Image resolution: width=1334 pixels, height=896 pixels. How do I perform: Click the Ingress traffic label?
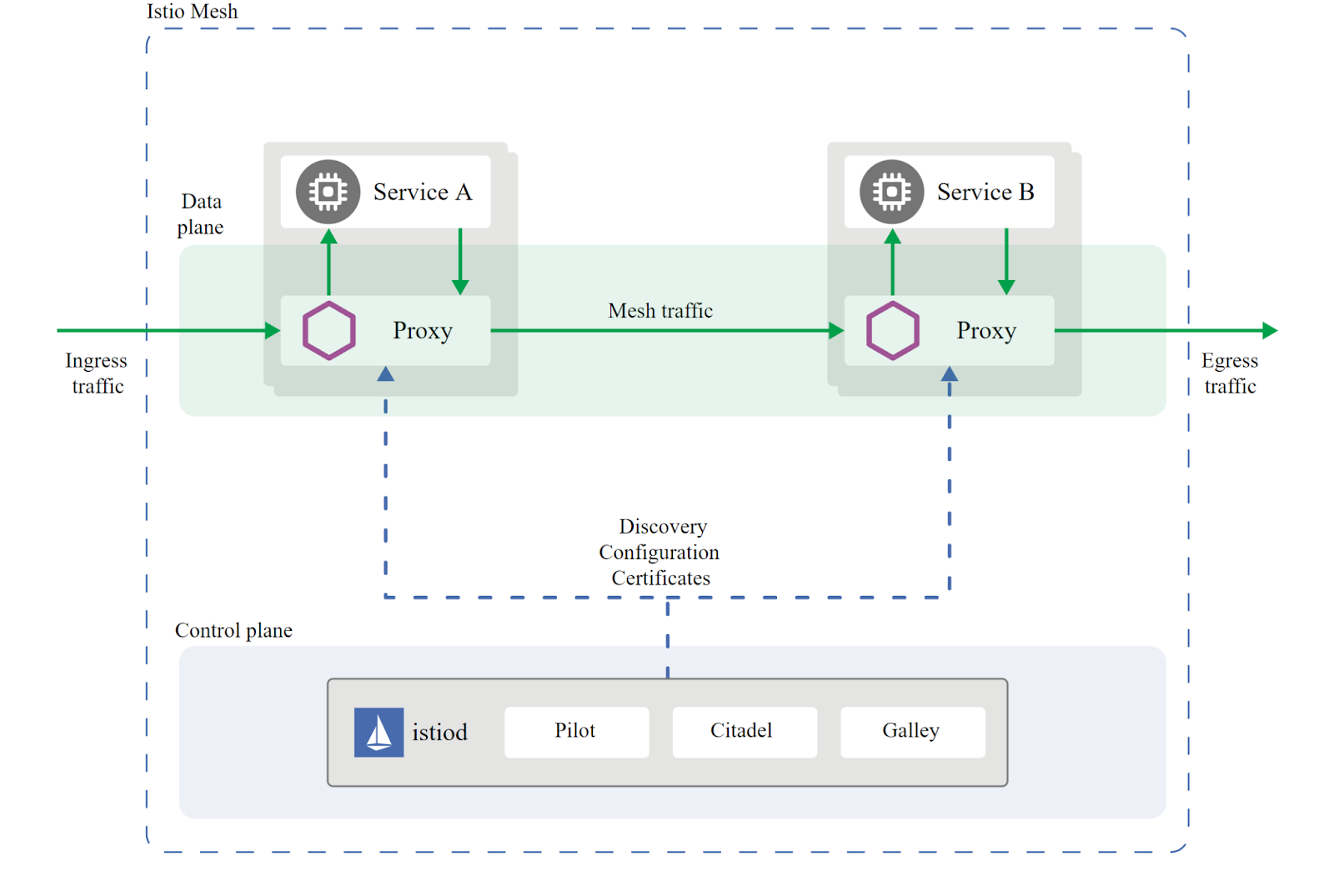click(97, 373)
